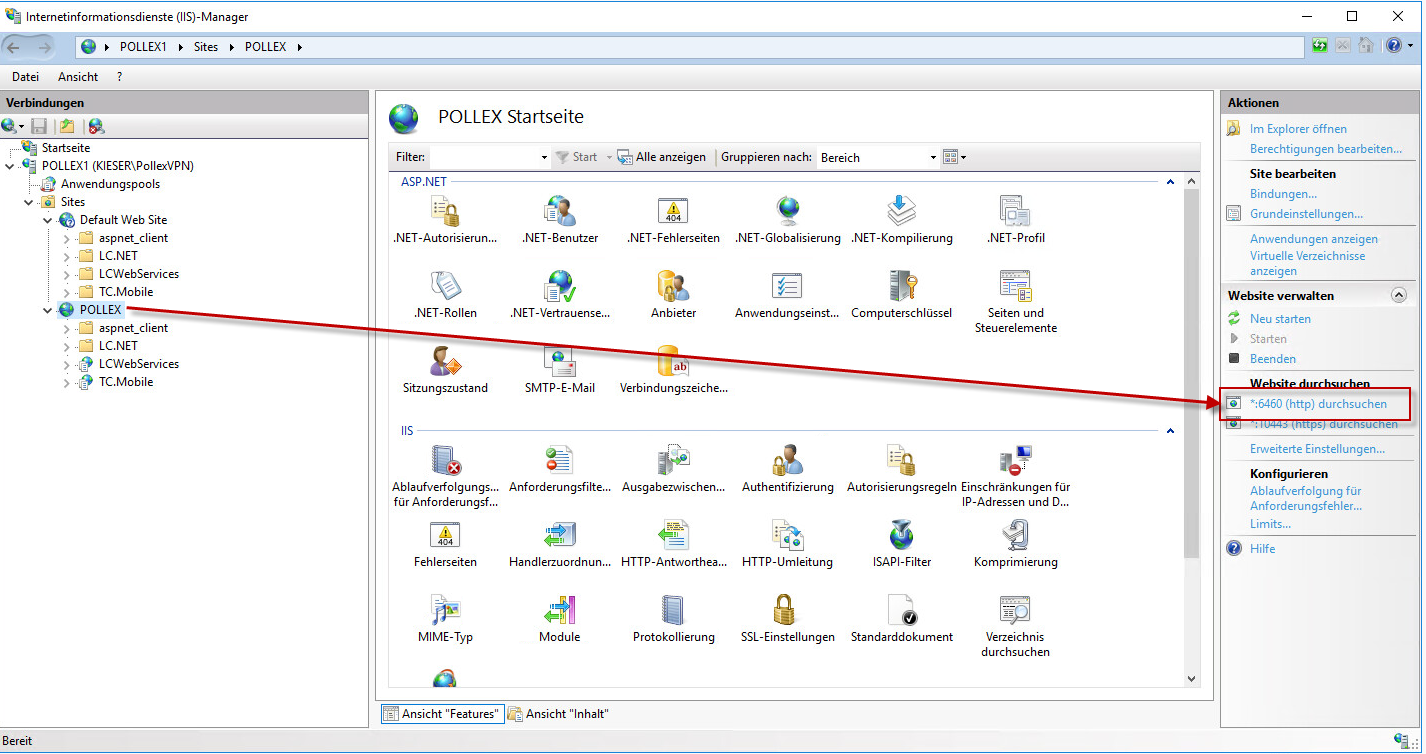Collapse the Default Web Site tree node
The width and height of the screenshot is (1426, 754).
[x=48, y=220]
